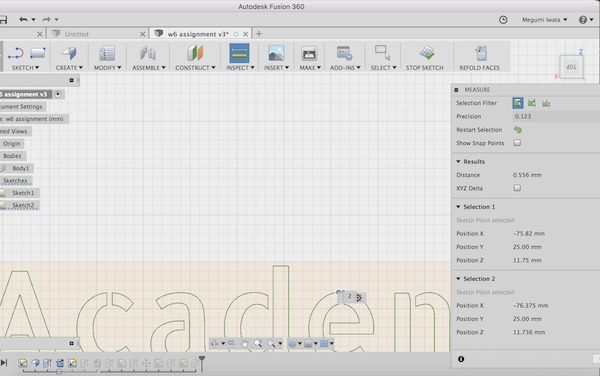The width and height of the screenshot is (600, 376).
Task: Open the SELECT dropdown menu
Action: [383, 68]
